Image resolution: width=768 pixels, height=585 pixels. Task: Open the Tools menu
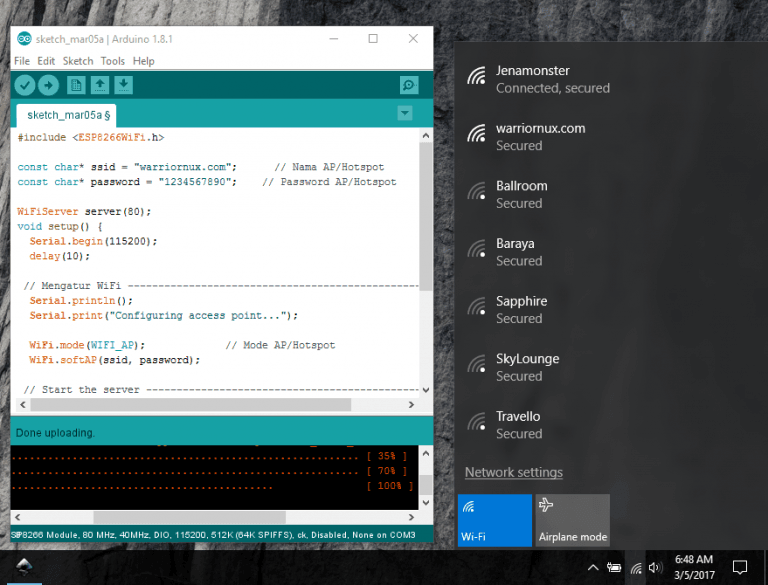(112, 61)
